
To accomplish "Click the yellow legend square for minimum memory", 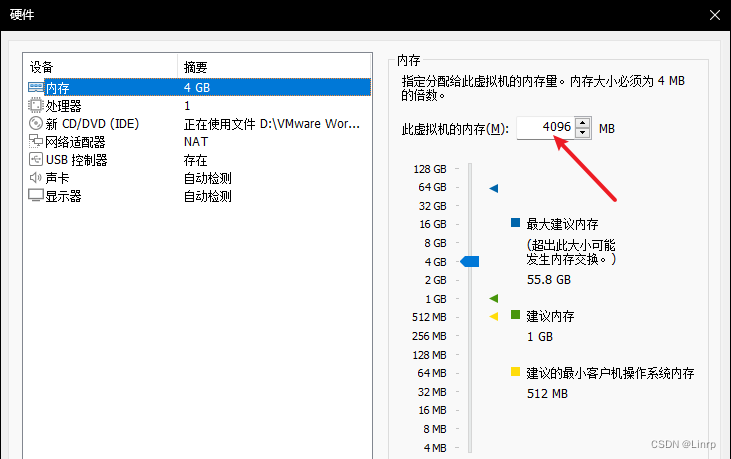I will 515,371.
